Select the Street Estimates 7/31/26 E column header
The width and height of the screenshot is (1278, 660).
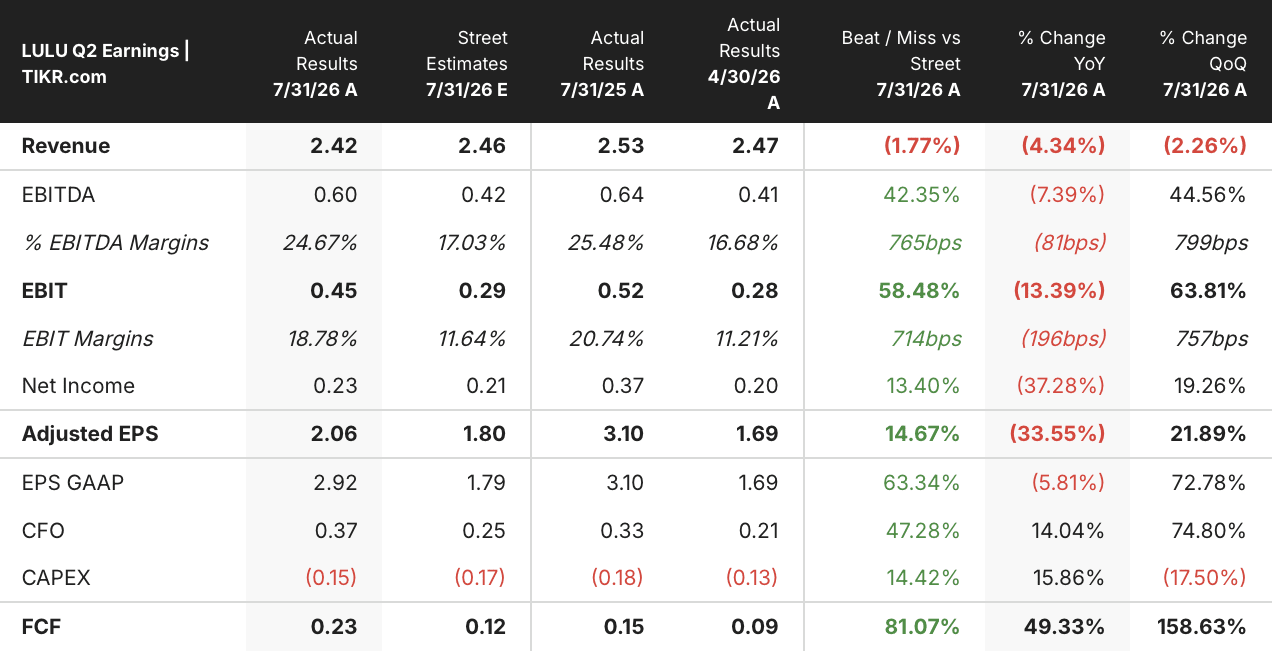[x=467, y=63]
